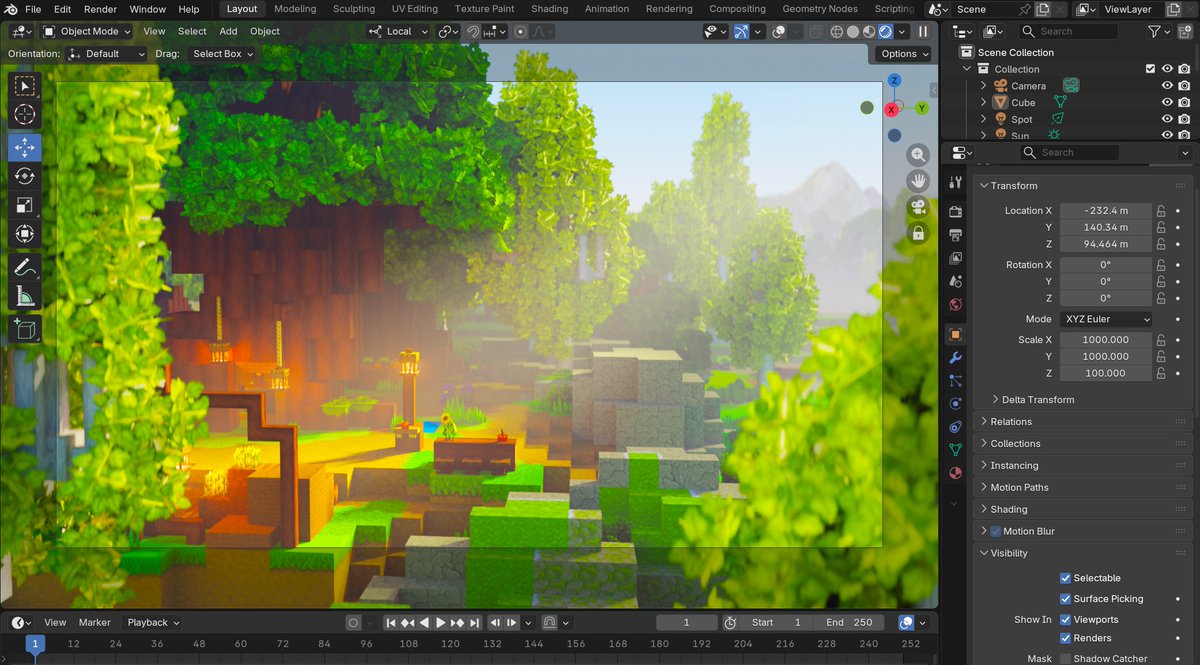Viewport: 1200px width, 665px height.
Task: Open the Render properties tab
Action: [x=955, y=211]
